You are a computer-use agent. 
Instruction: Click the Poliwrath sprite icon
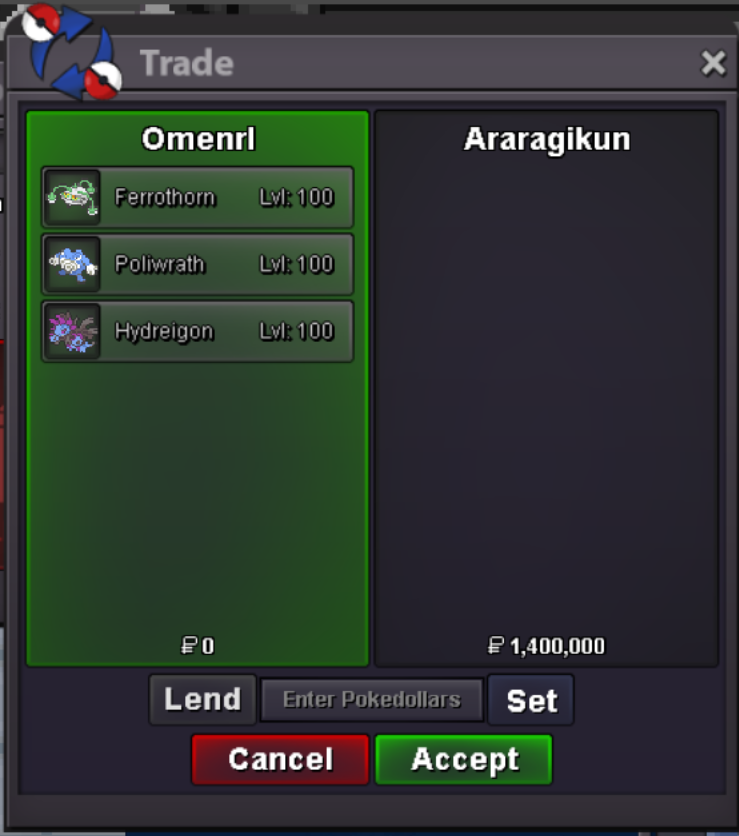coord(73,264)
